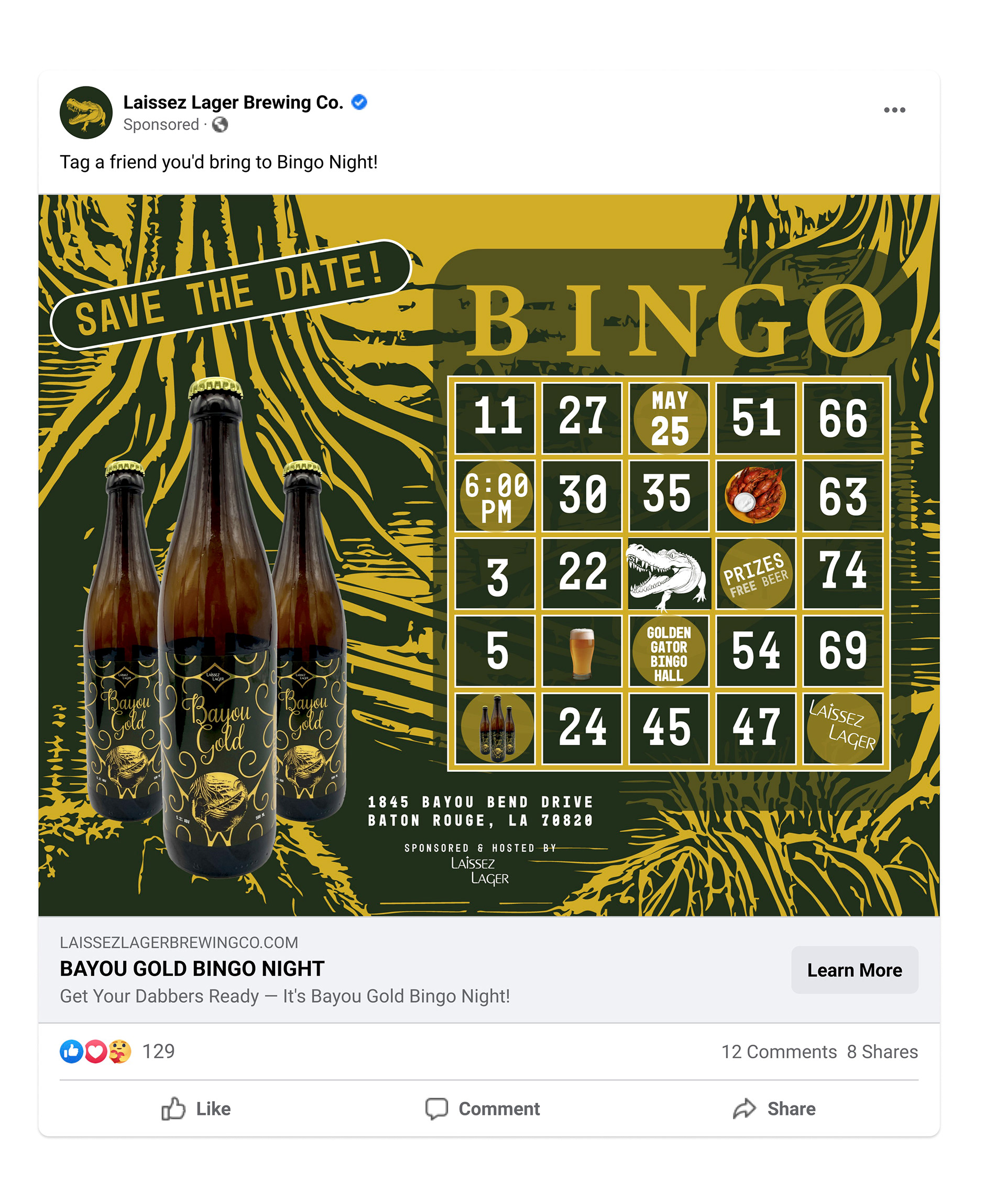Click the laissezlagerbrewingco.com domain link
1006x1204 pixels.
179,942
